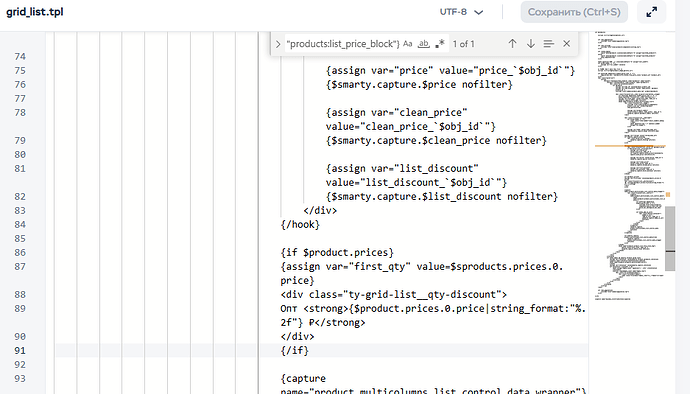This screenshot has width=690, height=394.
Task: Toggle Match Whole Word option
Action: (423, 44)
